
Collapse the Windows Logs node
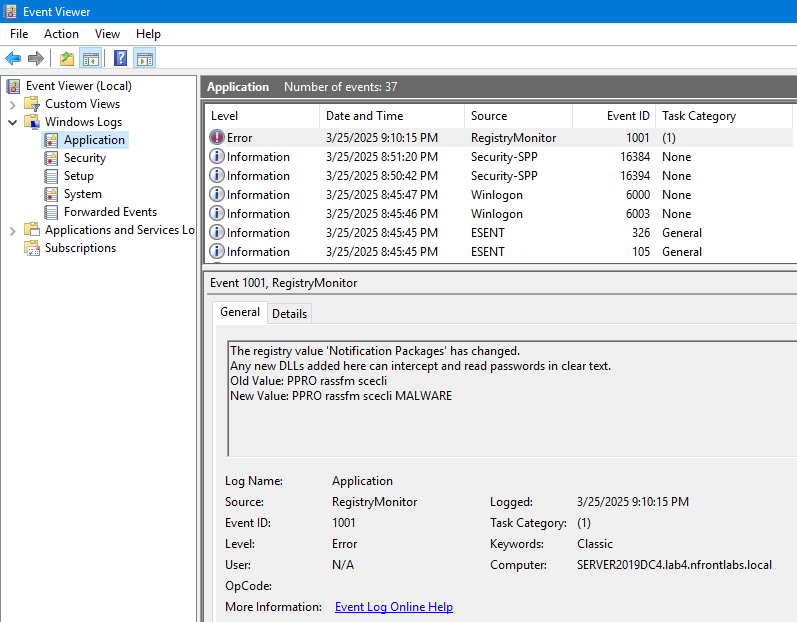click(12, 122)
